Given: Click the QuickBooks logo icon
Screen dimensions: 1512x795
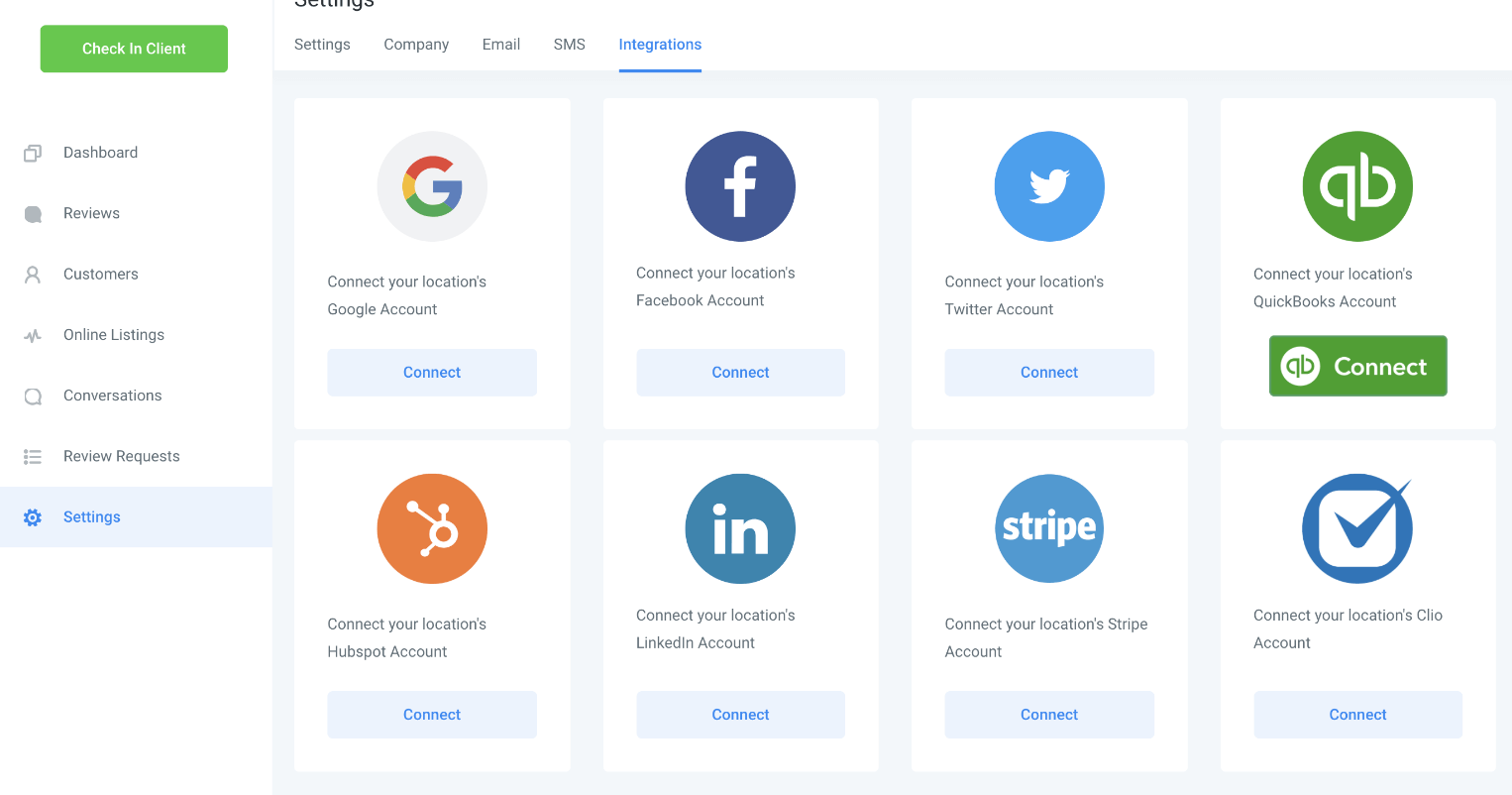Looking at the screenshot, I should point(1357,186).
